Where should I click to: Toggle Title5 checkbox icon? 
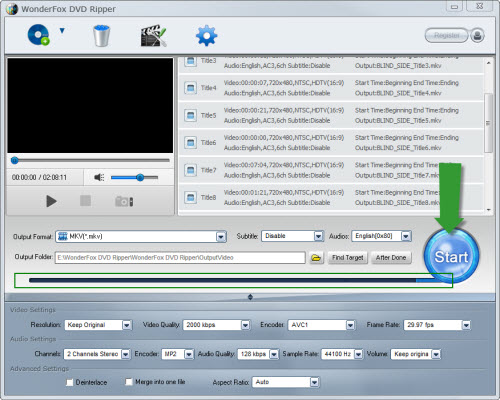click(x=191, y=115)
